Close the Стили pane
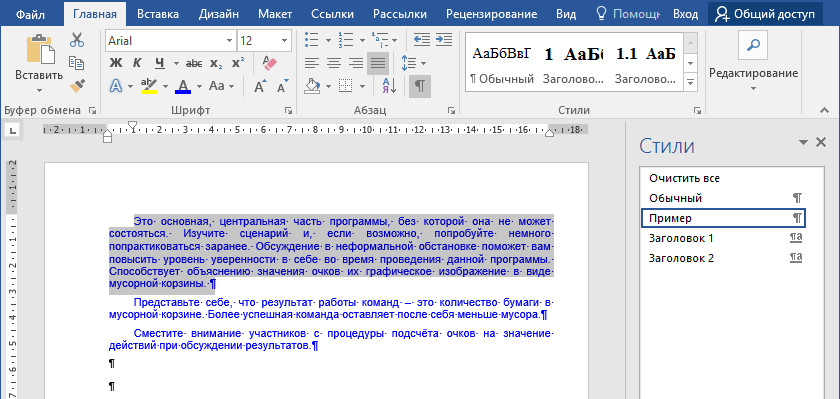The width and height of the screenshot is (840, 399). coord(821,142)
